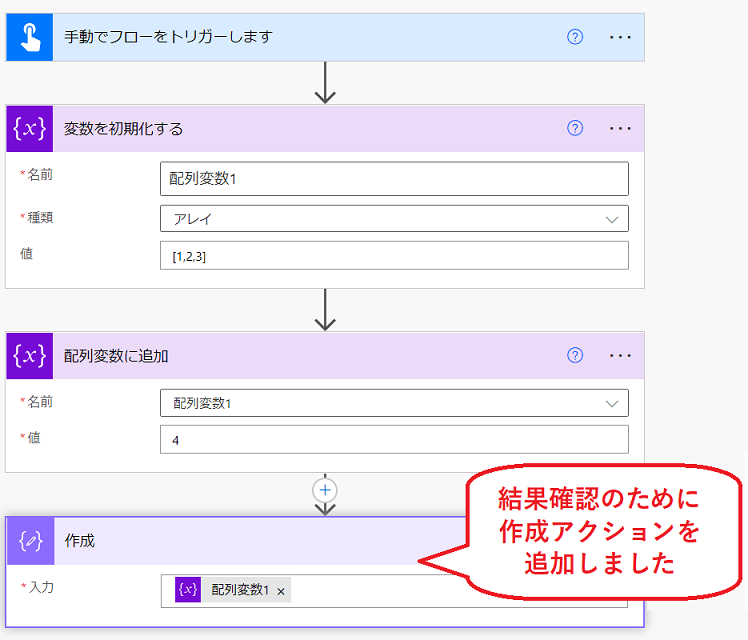Open help for the manual trigger step

coord(575,37)
